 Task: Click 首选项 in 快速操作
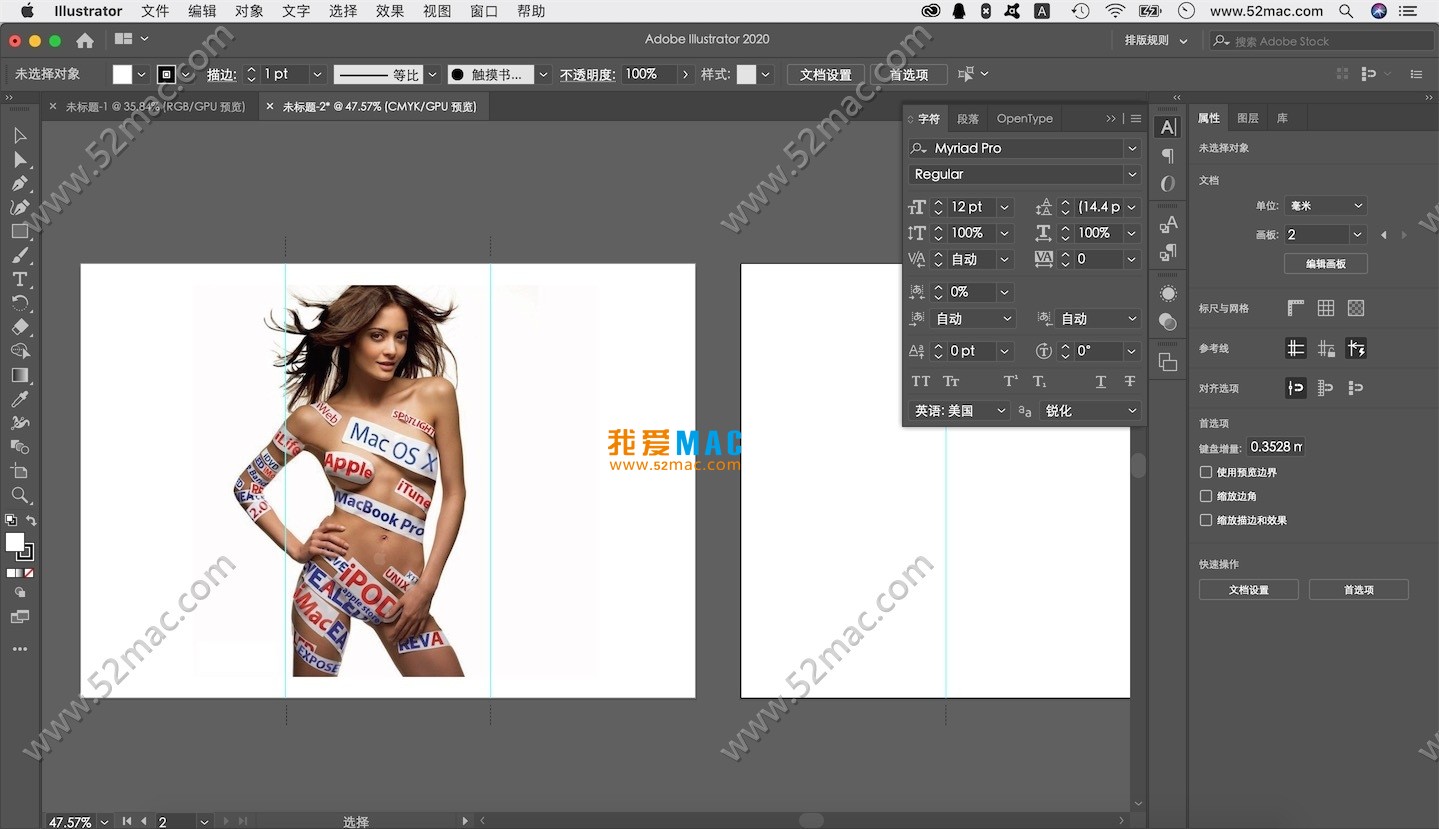(x=1359, y=590)
